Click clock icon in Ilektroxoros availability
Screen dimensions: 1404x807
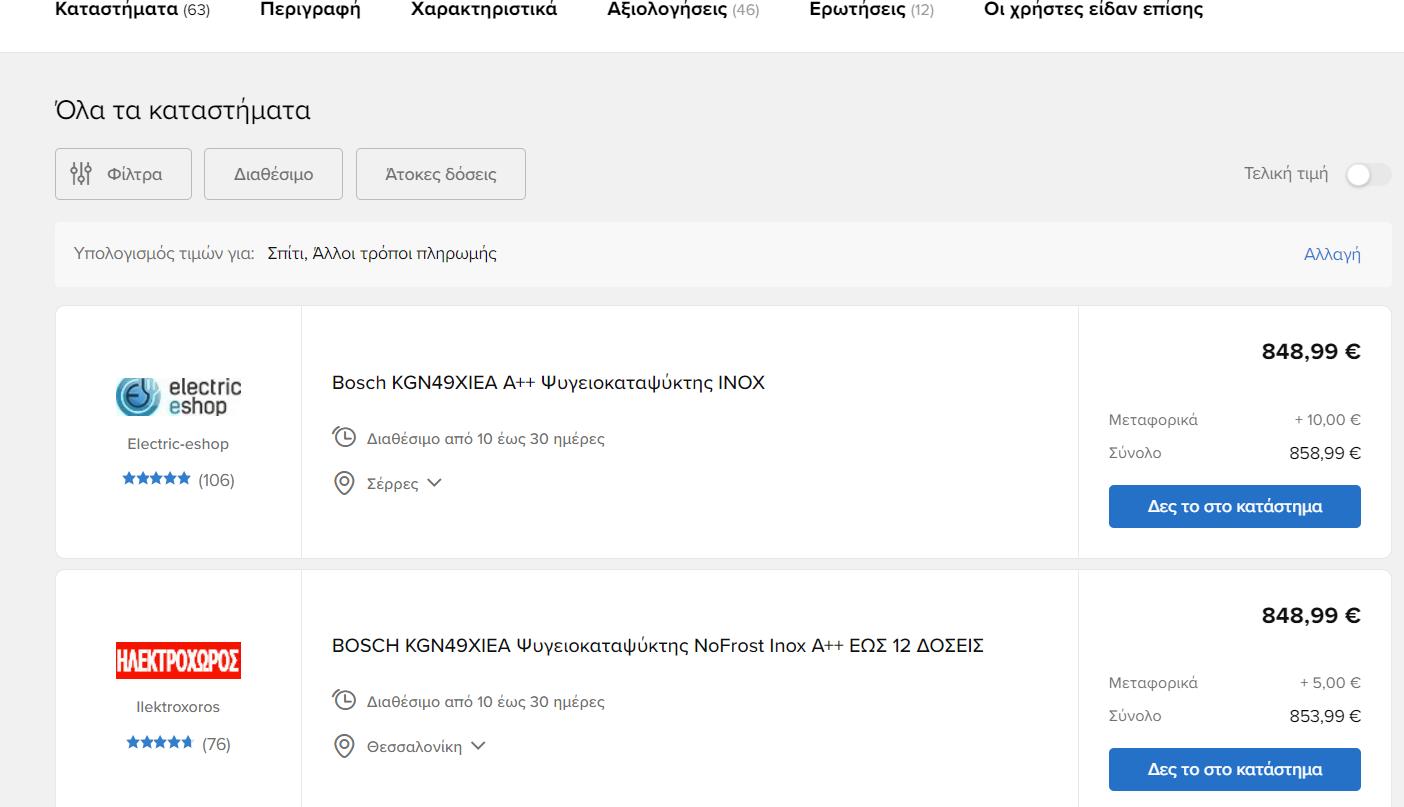(344, 701)
